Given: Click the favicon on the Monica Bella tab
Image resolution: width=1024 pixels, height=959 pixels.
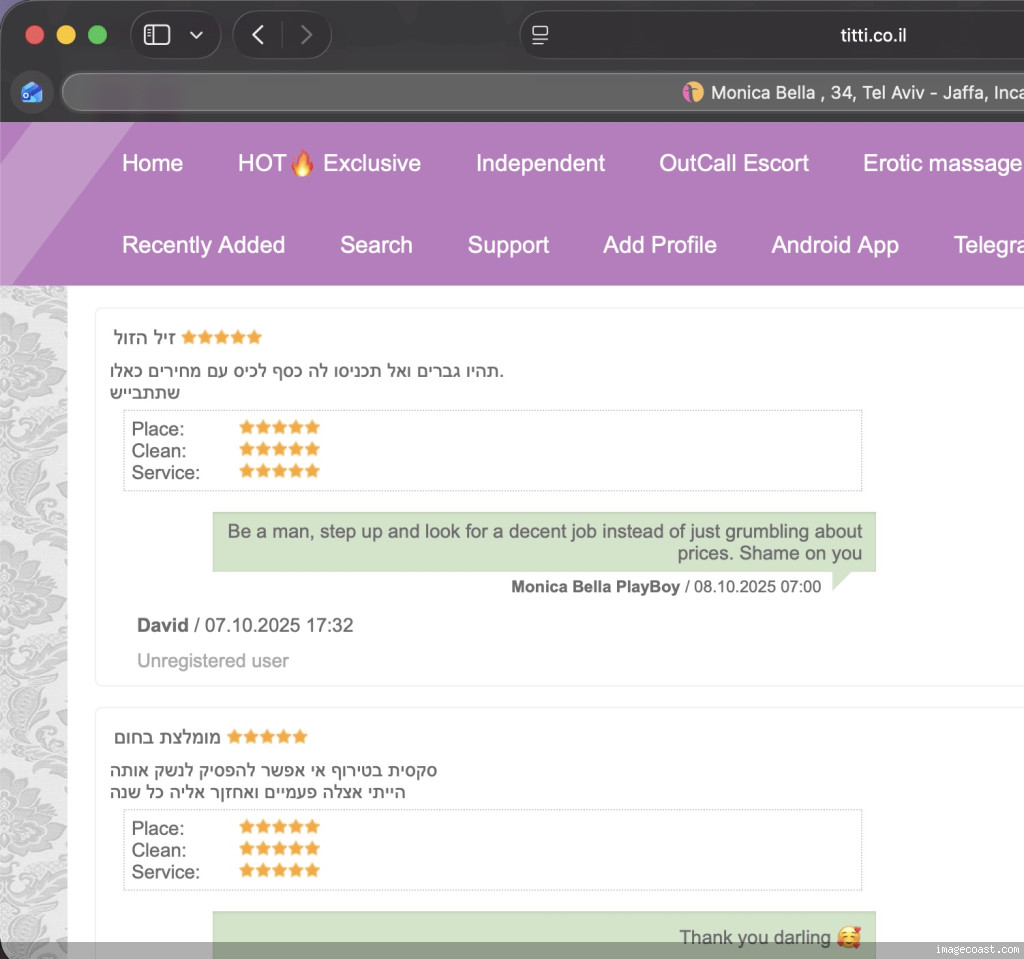Looking at the screenshot, I should 692,93.
